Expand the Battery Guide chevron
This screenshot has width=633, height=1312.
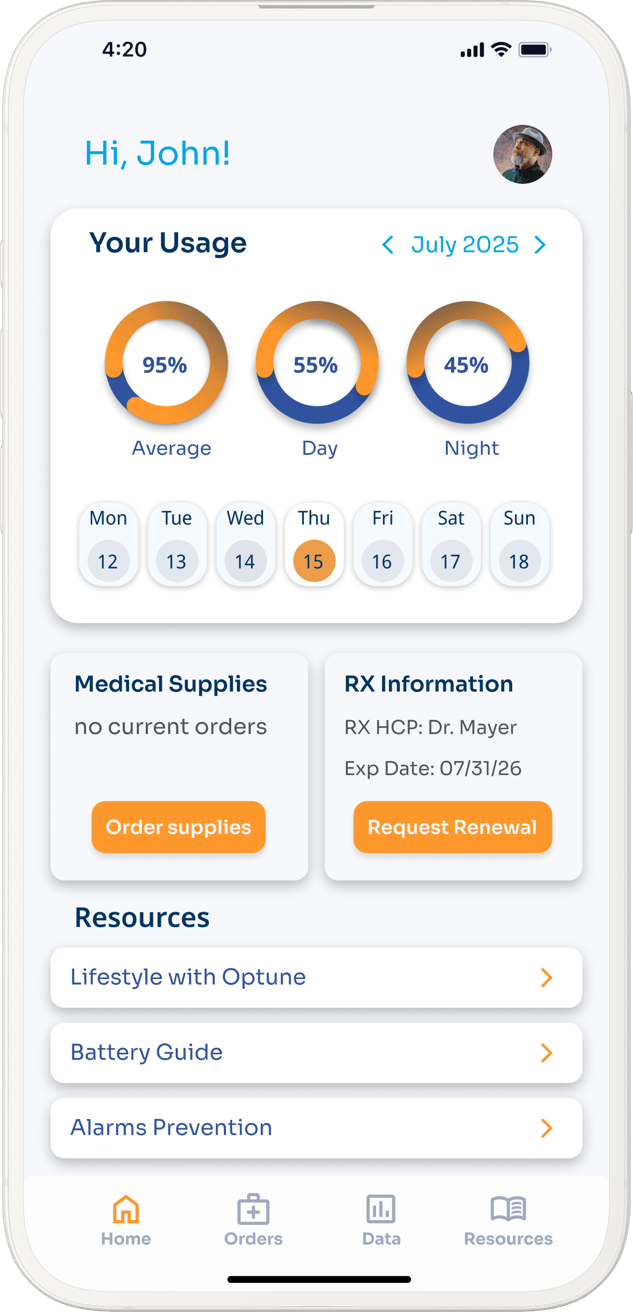(x=546, y=1053)
